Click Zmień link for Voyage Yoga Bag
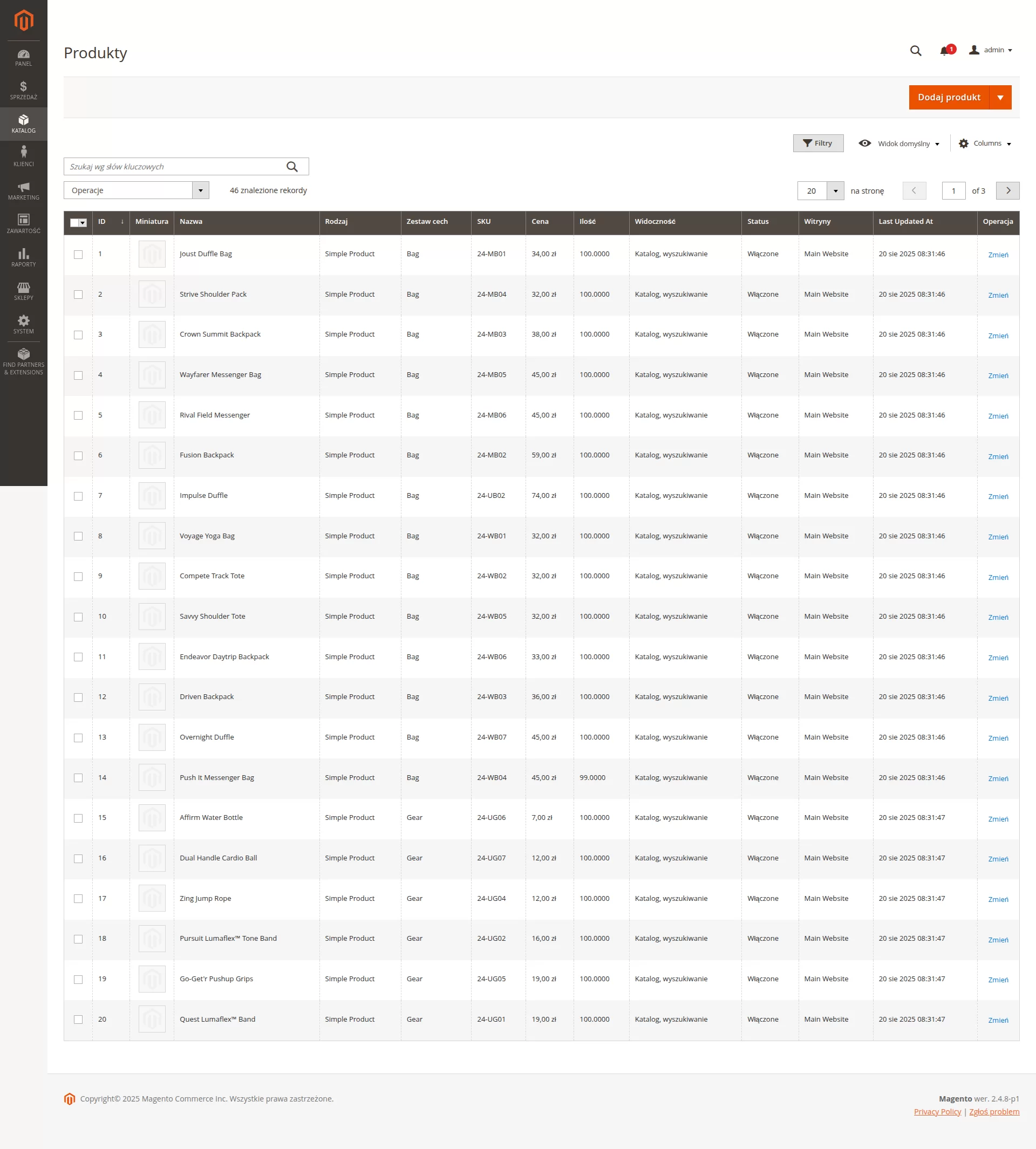The width and height of the screenshot is (1036, 1149). point(997,537)
